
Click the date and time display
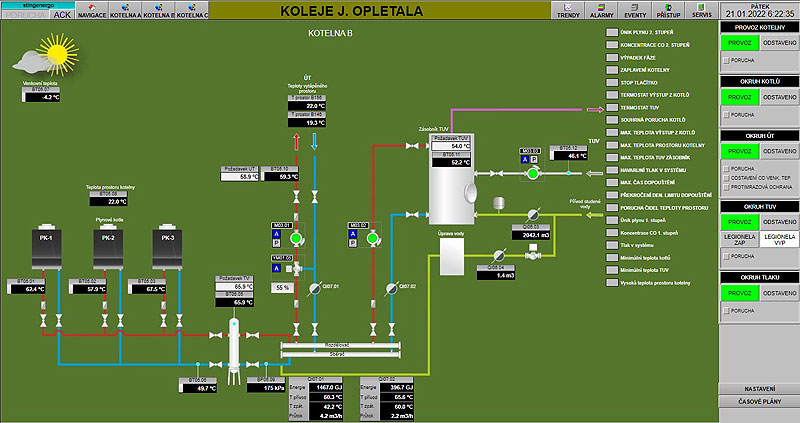click(760, 11)
